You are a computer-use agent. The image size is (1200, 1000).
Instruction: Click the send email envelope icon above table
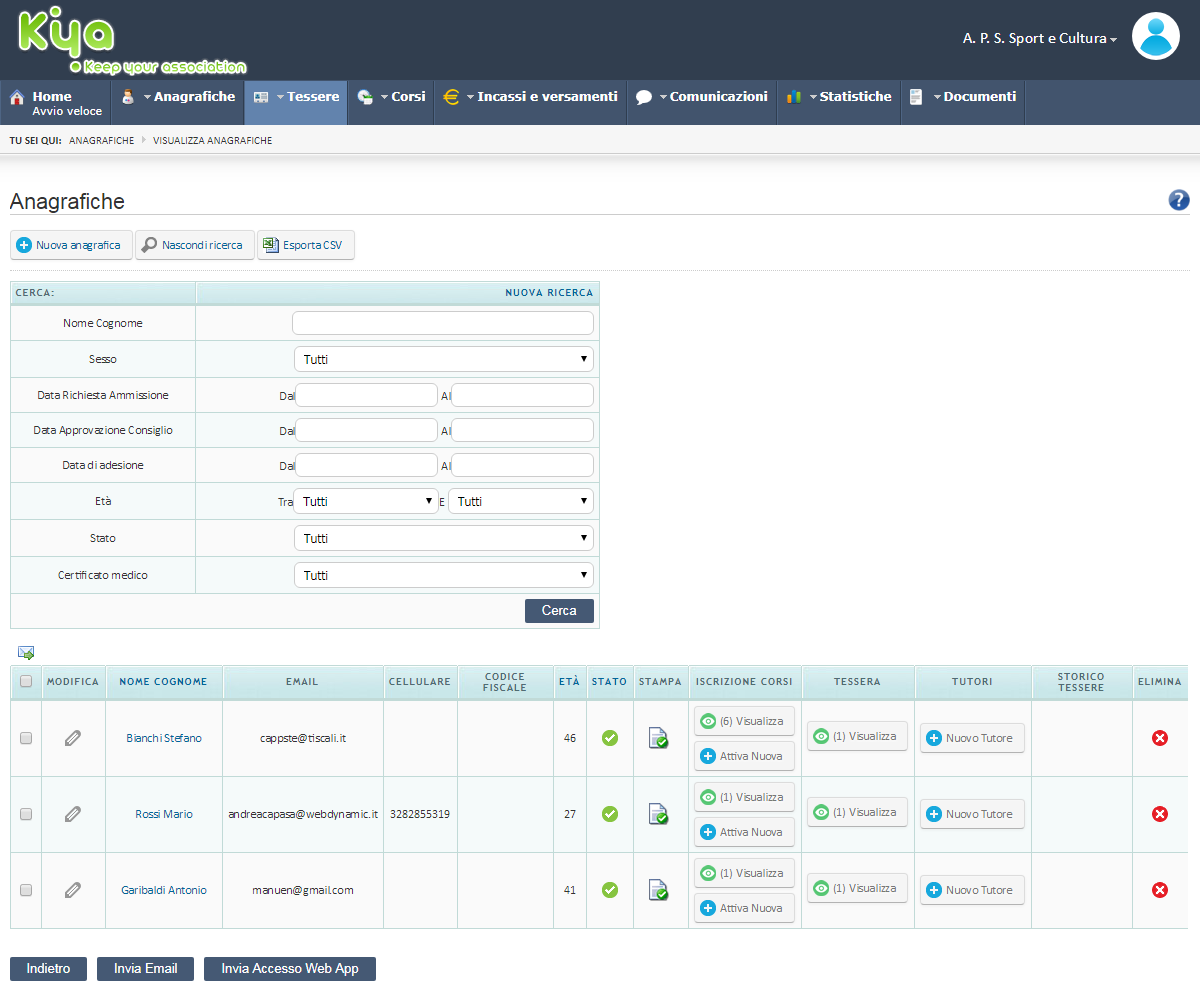(26, 653)
